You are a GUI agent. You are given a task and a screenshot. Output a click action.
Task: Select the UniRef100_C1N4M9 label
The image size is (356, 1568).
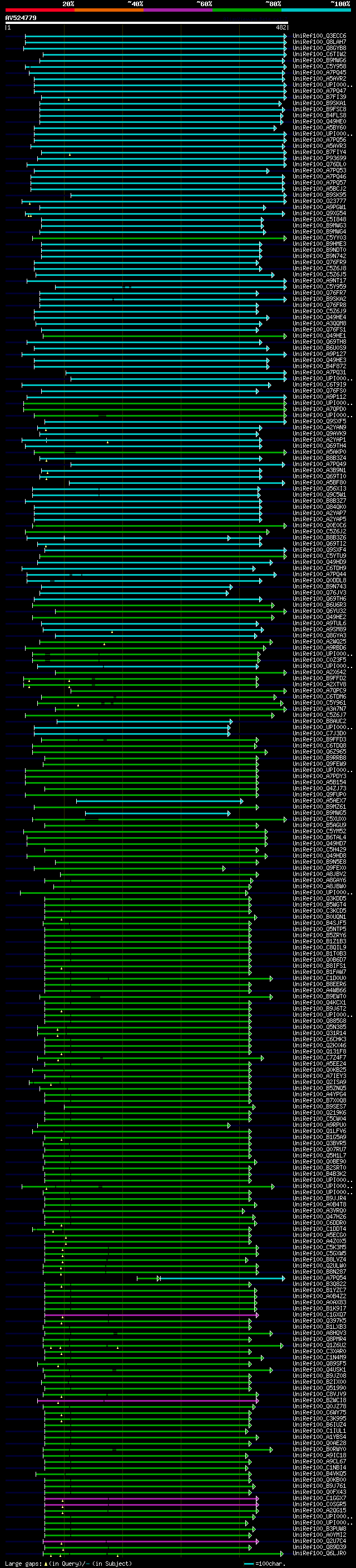click(319, 1357)
